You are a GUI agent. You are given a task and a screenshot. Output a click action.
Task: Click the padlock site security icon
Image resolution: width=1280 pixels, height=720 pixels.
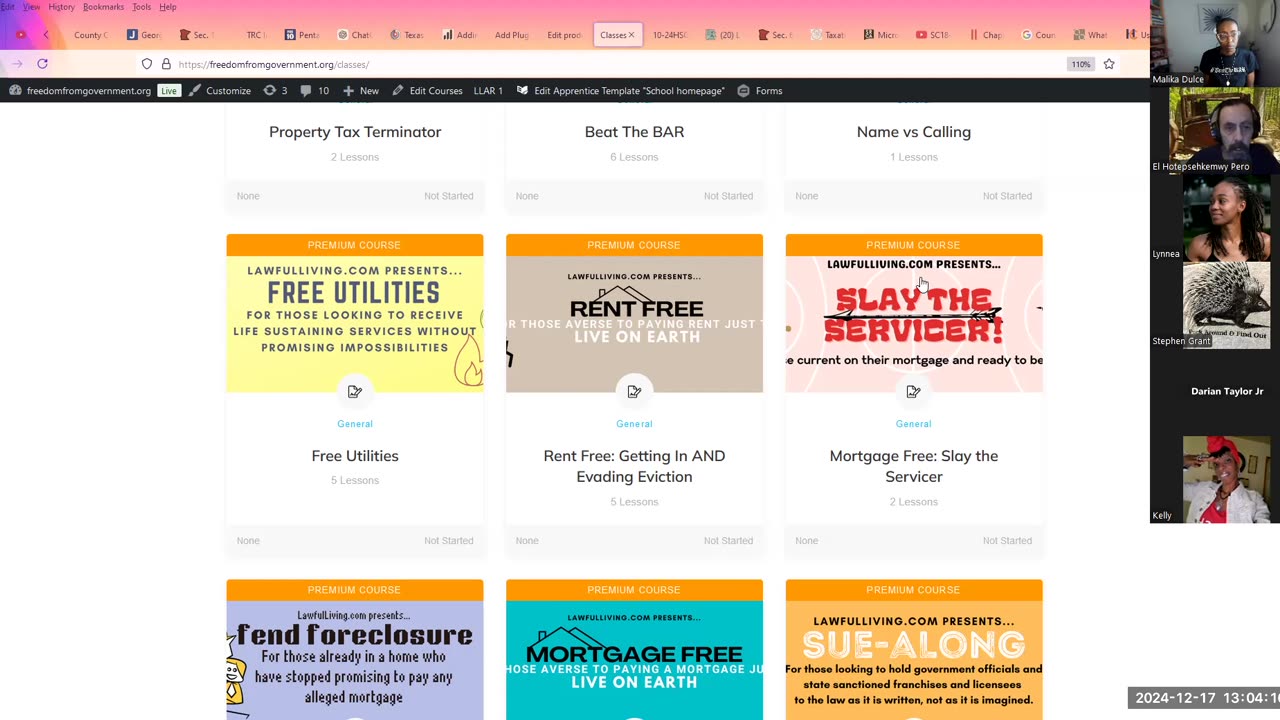click(x=166, y=64)
